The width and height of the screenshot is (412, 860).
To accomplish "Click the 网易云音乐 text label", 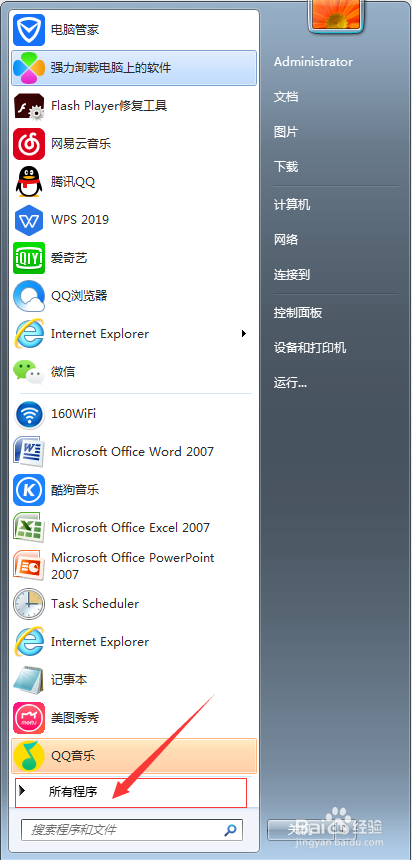I will (81, 144).
